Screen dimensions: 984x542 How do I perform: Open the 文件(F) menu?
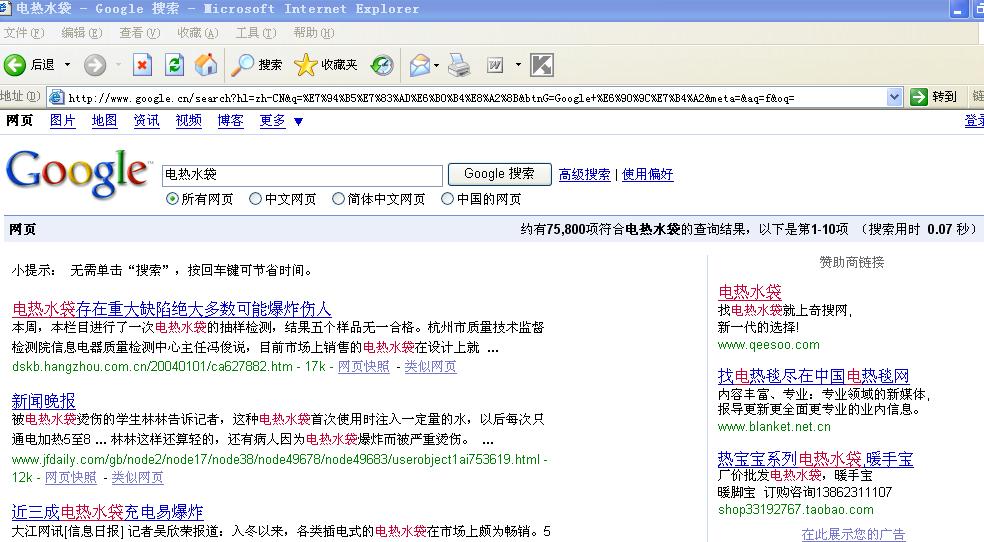(x=24, y=33)
